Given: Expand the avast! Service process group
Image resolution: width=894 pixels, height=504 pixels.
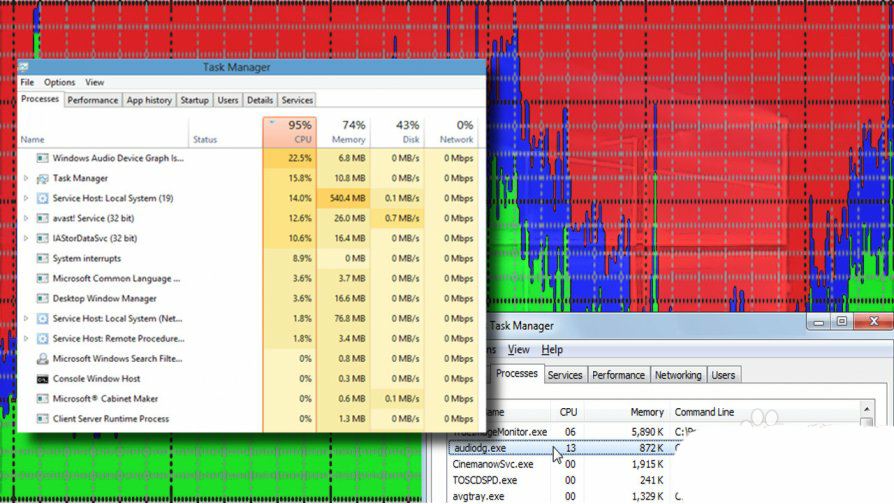Looking at the screenshot, I should coord(26,218).
